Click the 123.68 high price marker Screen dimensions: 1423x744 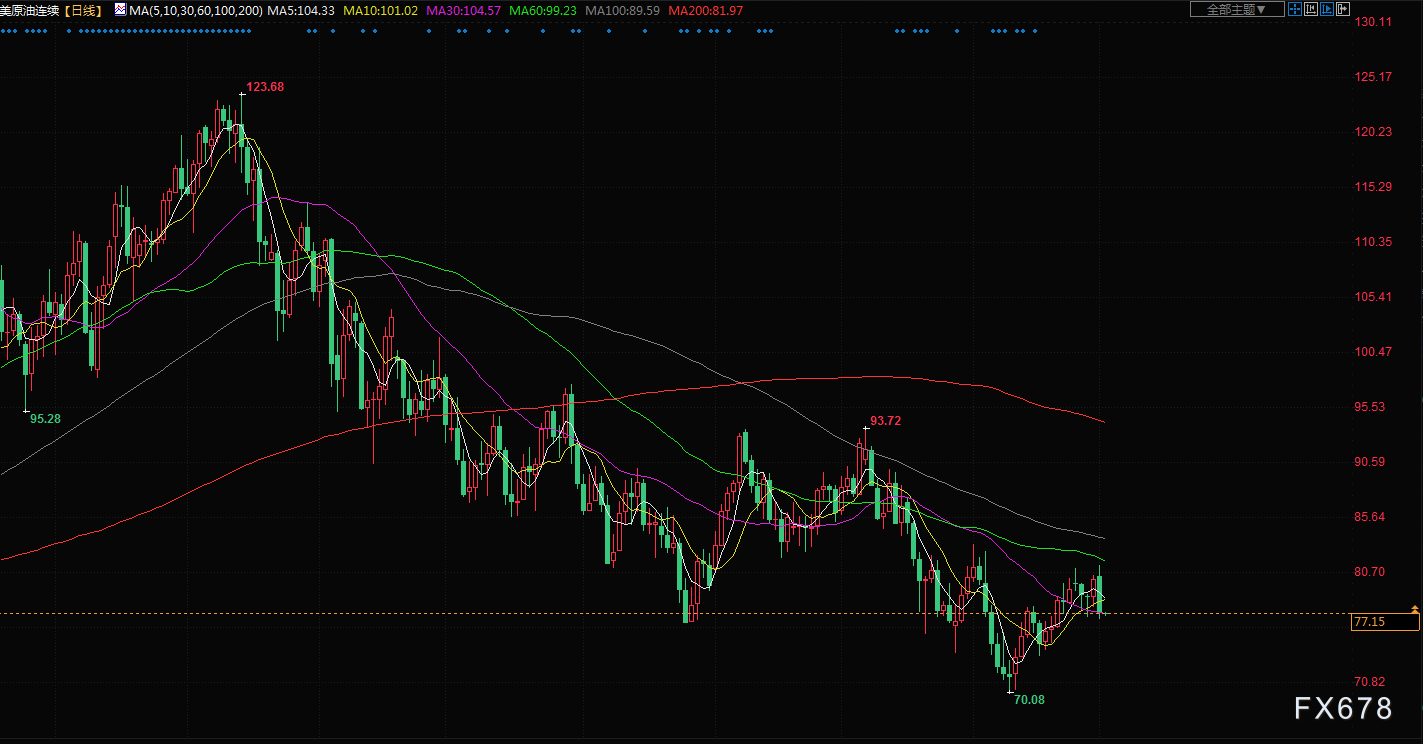click(x=265, y=87)
